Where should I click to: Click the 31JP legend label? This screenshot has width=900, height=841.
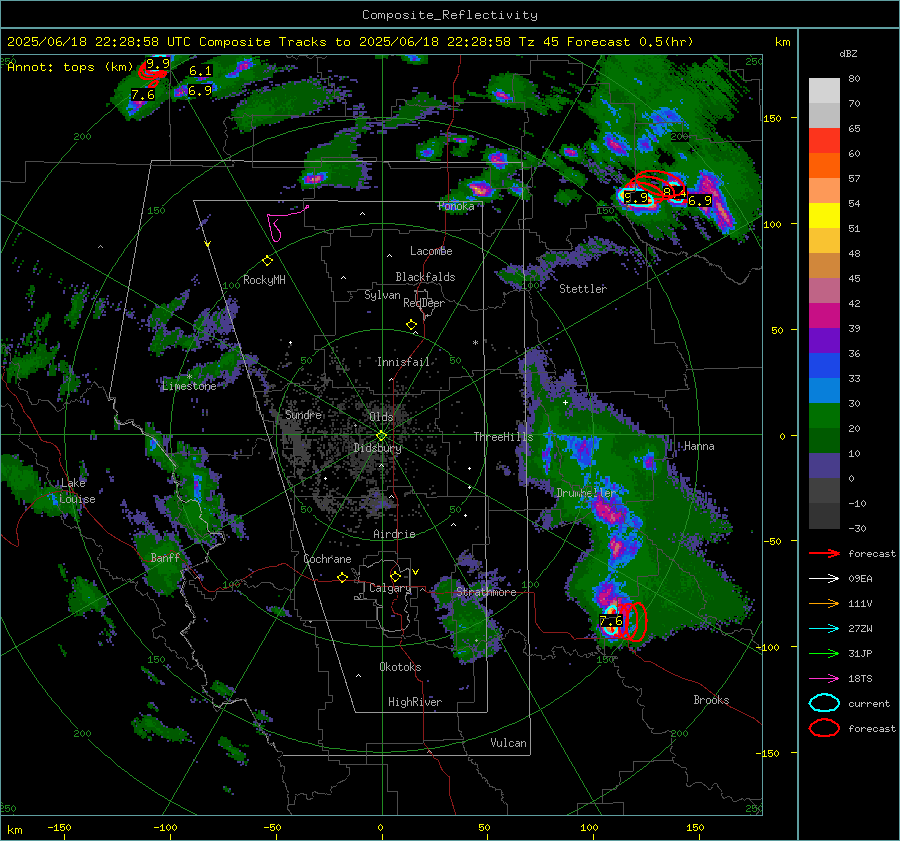860,653
